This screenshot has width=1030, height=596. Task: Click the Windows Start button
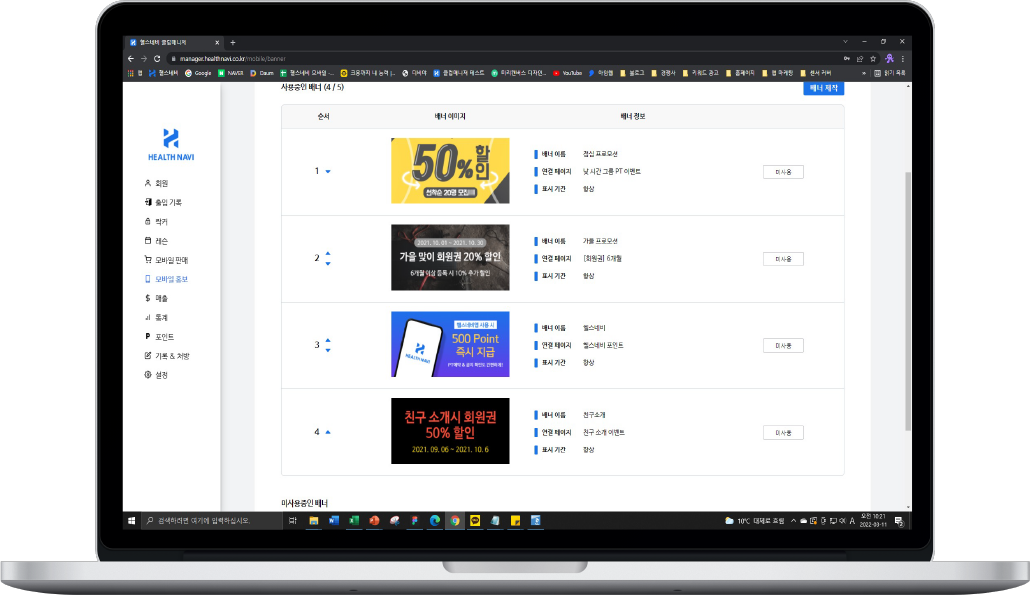(x=131, y=521)
